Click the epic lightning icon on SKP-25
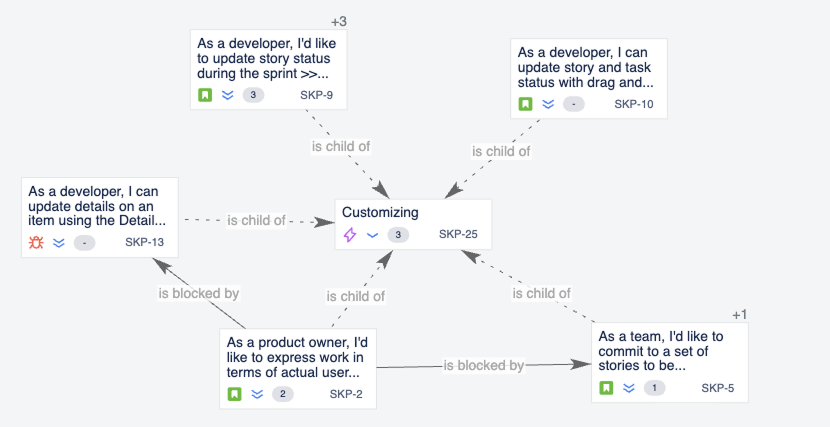The height and width of the screenshot is (427, 830). pos(350,235)
